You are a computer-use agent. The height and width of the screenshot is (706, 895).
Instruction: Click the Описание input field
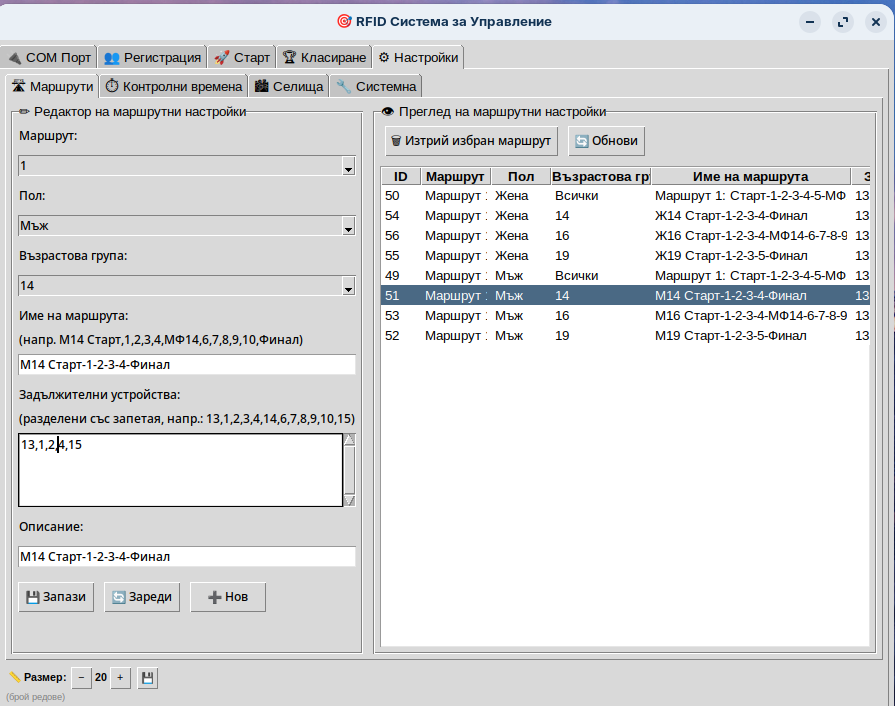tap(187, 556)
